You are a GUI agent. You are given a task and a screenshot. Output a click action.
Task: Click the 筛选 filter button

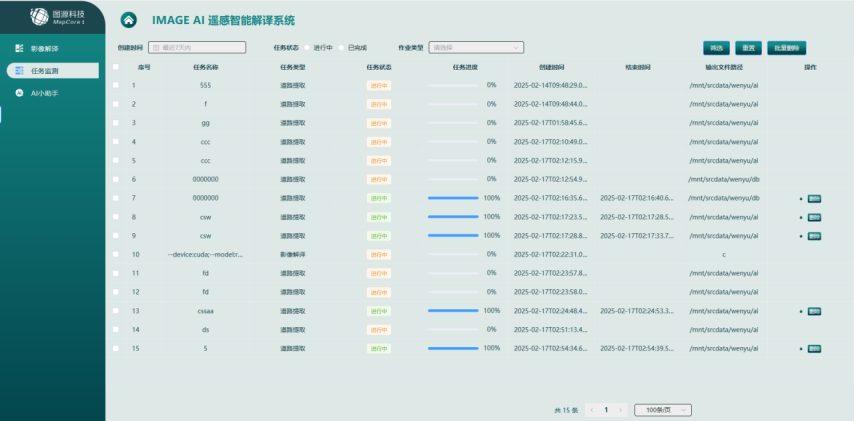[x=716, y=47]
